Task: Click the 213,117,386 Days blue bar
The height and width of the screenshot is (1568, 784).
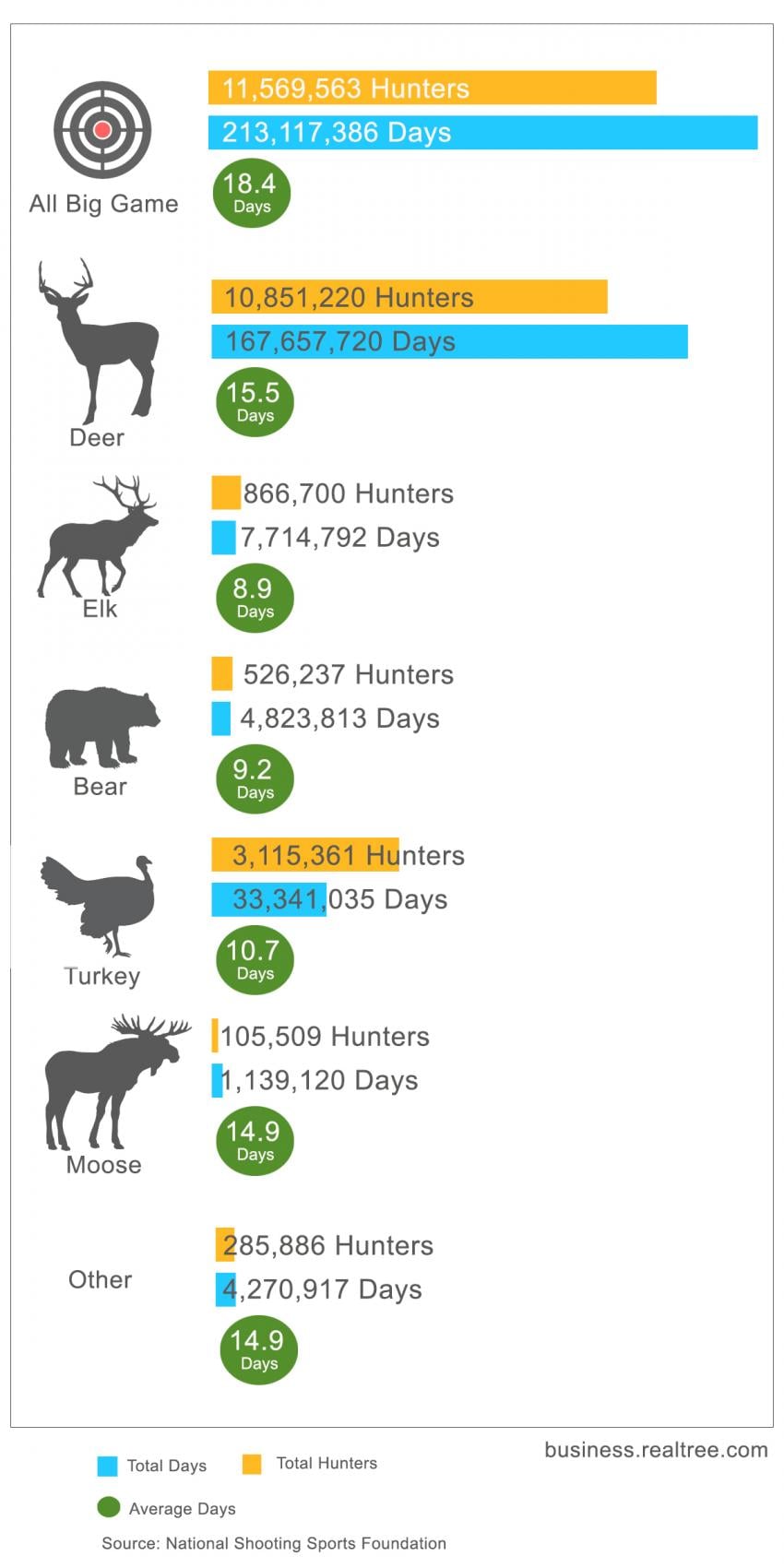Action: coord(482,133)
